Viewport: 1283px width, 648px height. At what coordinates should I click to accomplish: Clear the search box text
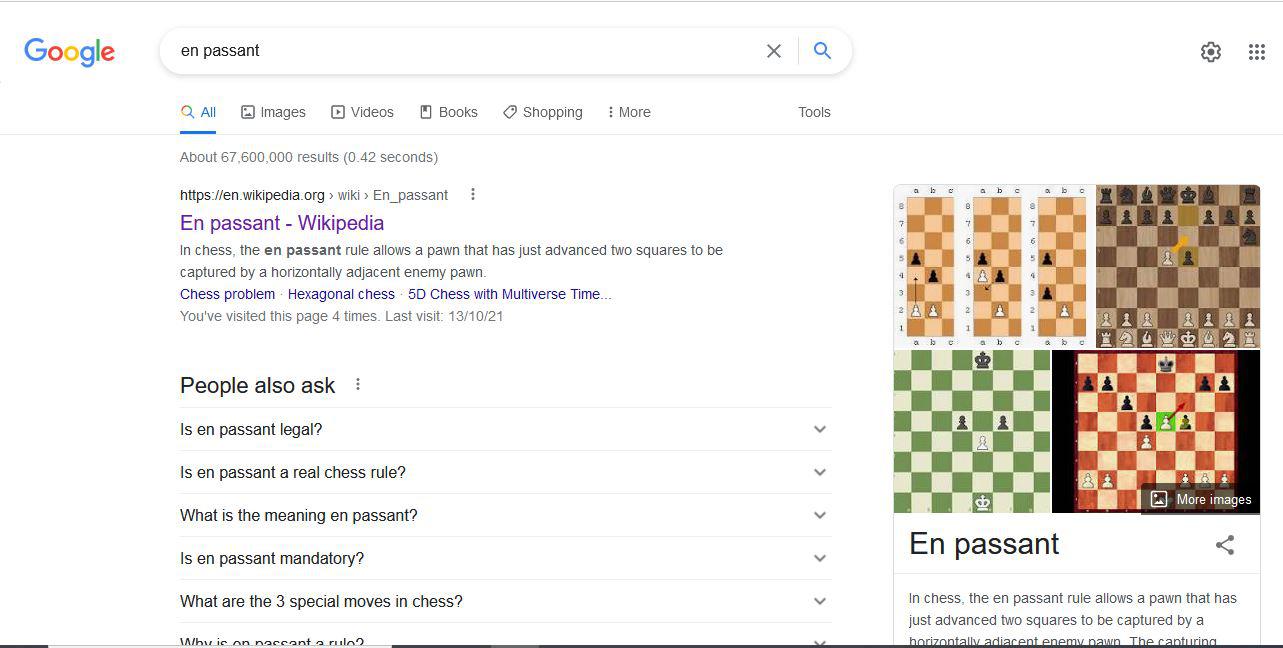click(x=773, y=51)
